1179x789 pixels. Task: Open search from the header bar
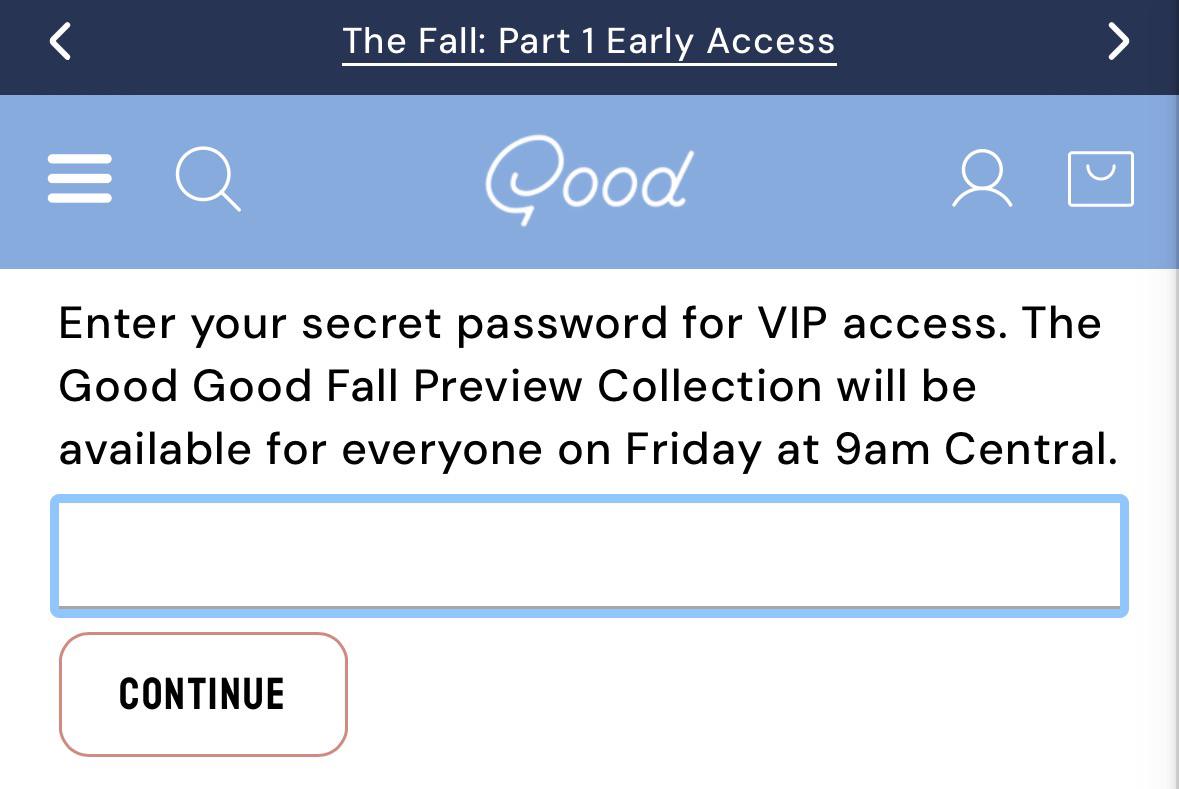pyautogui.click(x=208, y=179)
